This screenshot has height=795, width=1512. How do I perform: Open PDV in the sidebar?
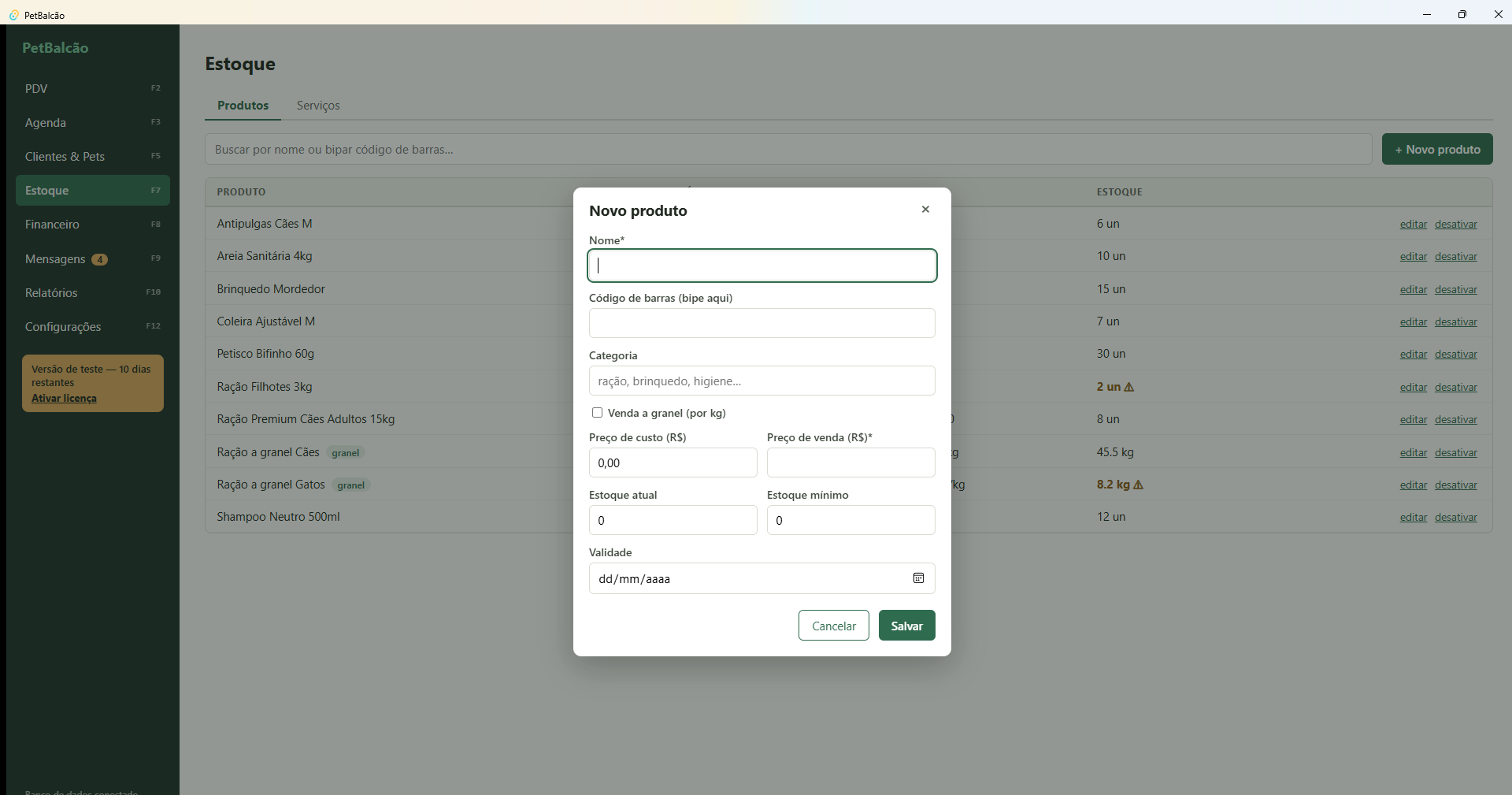[93, 88]
